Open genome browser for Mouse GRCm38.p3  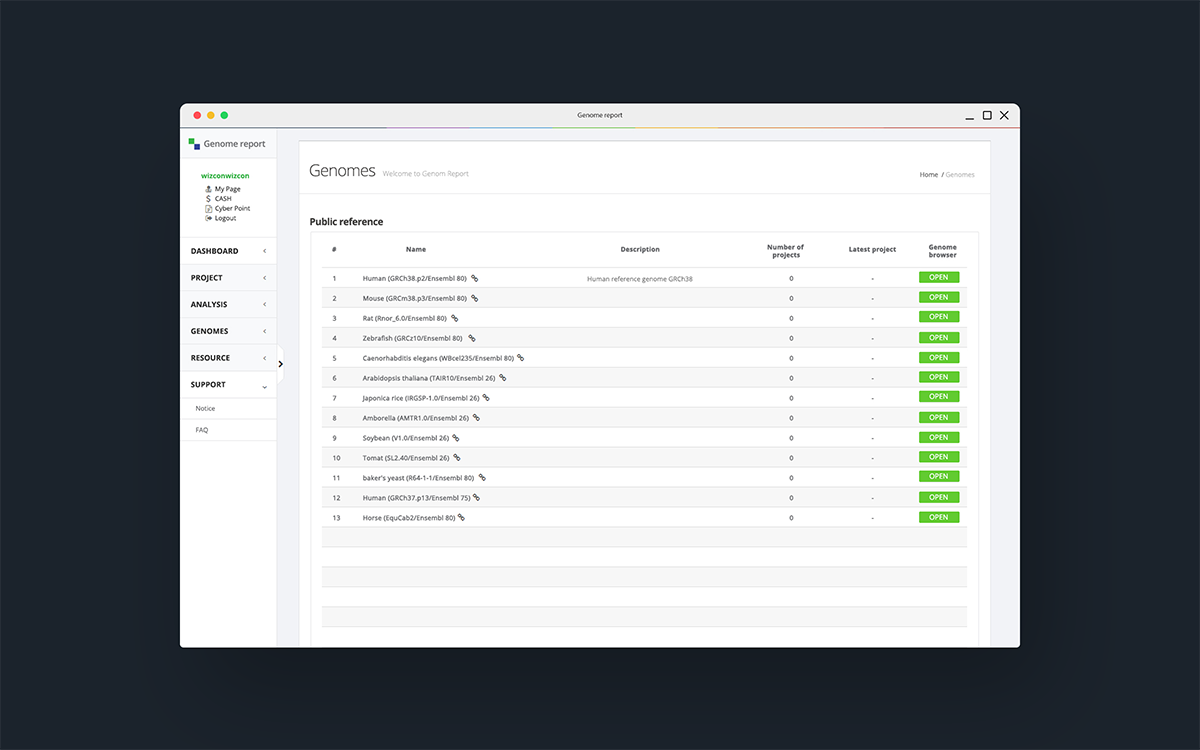point(939,297)
